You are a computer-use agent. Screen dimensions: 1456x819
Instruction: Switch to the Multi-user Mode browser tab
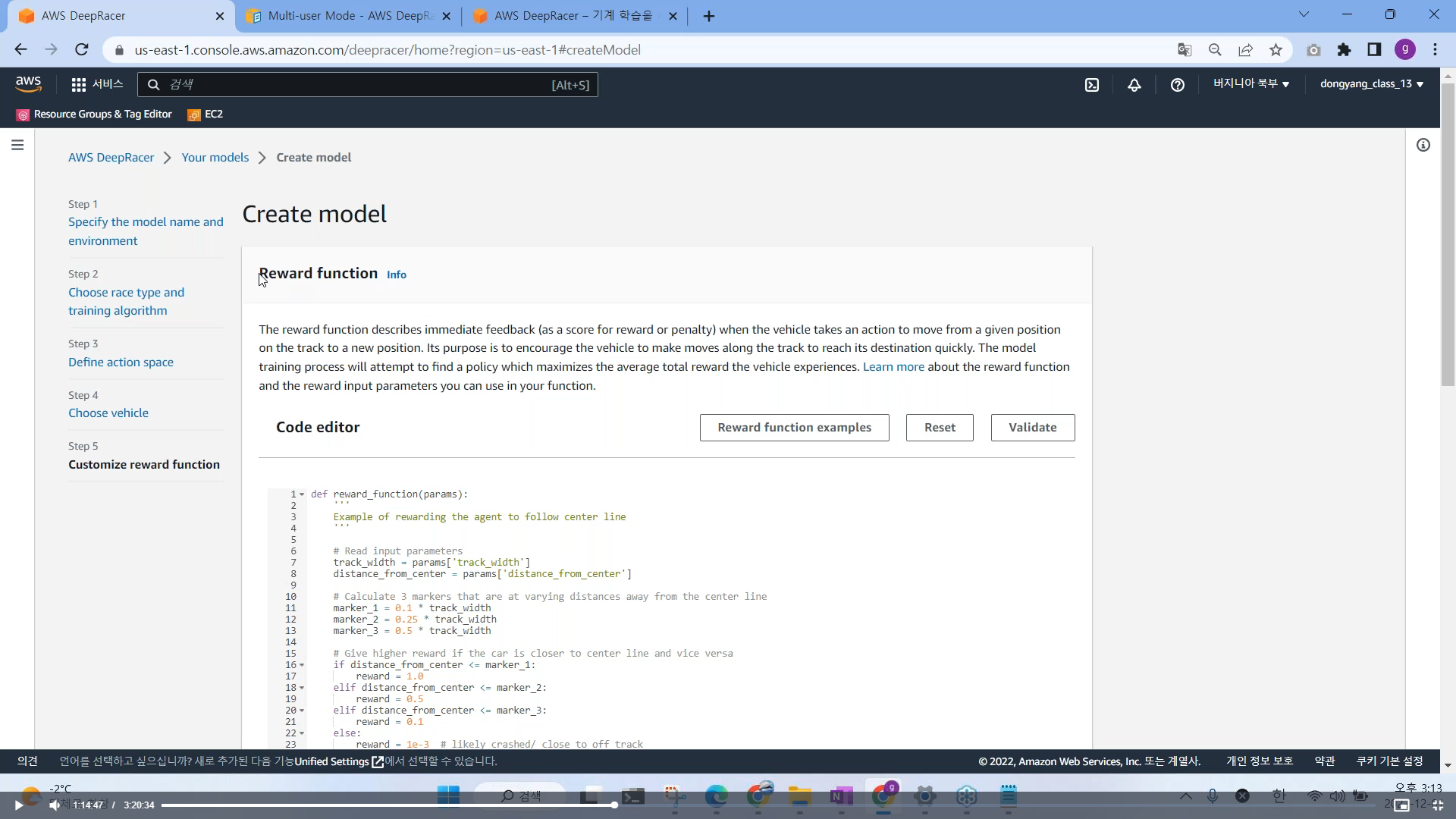point(349,16)
